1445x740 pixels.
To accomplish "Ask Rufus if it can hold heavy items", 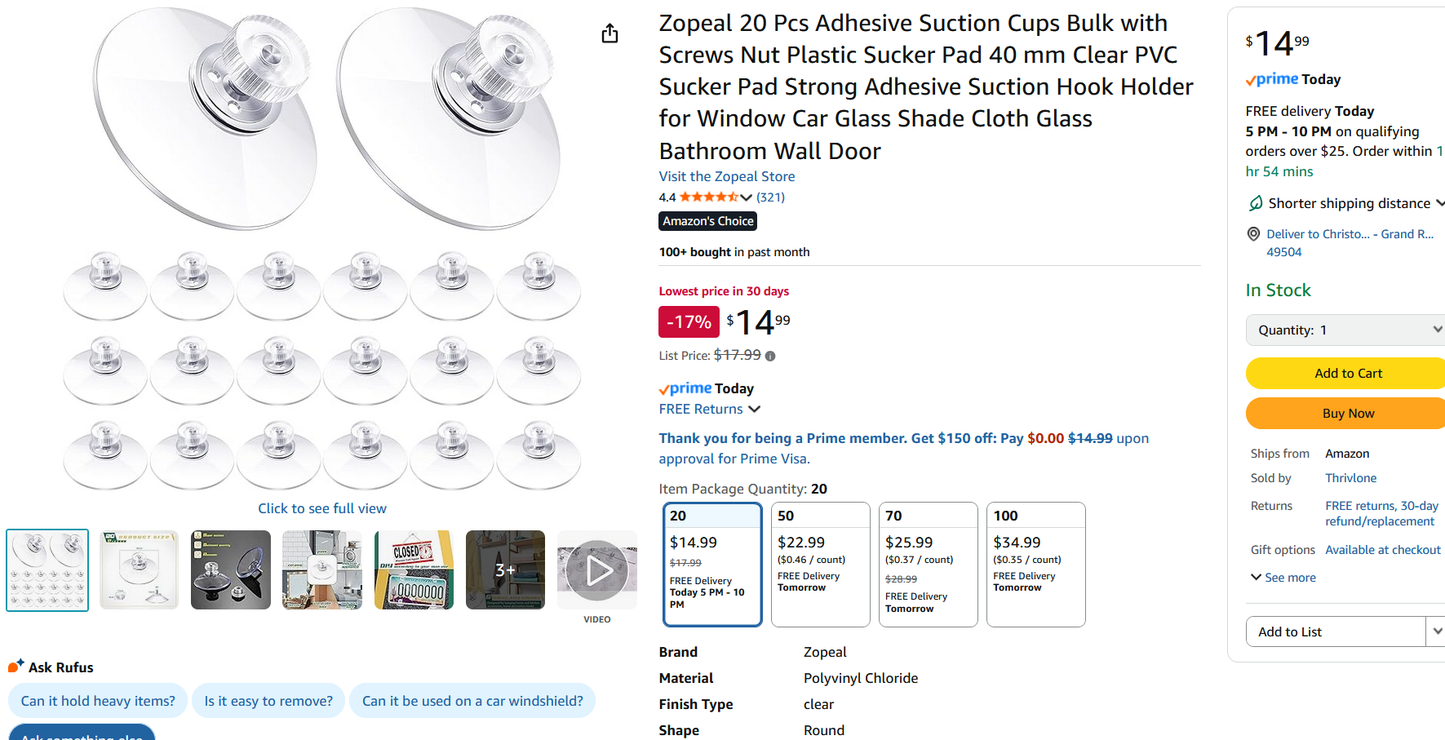I will [x=98, y=701].
